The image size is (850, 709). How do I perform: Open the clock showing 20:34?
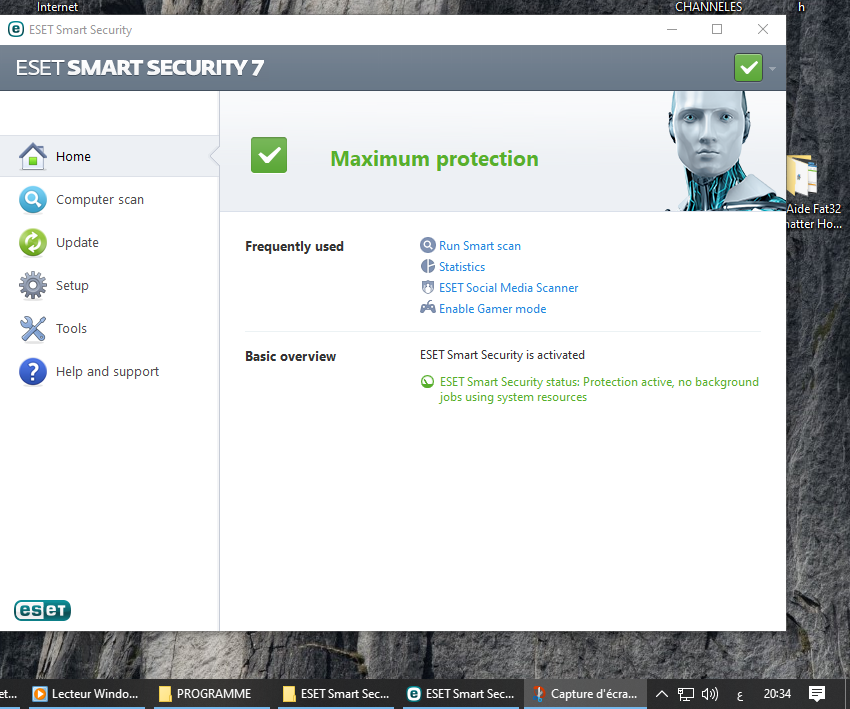click(777, 694)
